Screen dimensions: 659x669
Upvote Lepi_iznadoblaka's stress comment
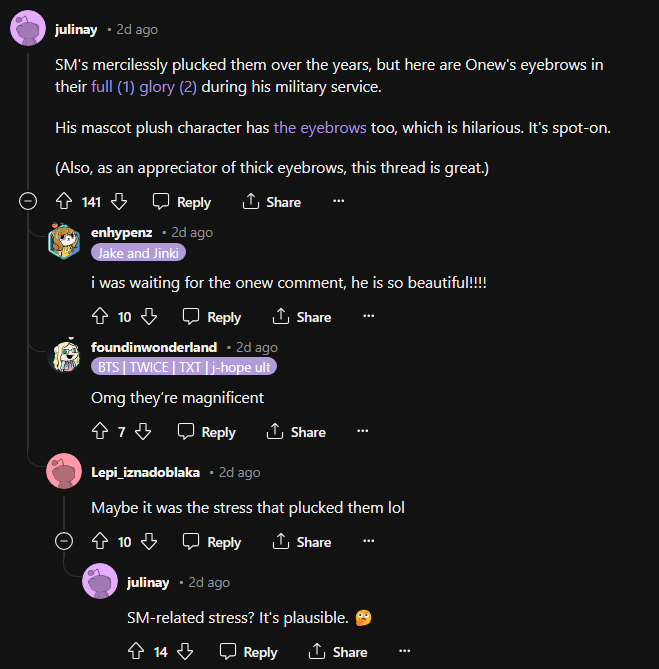(x=99, y=542)
